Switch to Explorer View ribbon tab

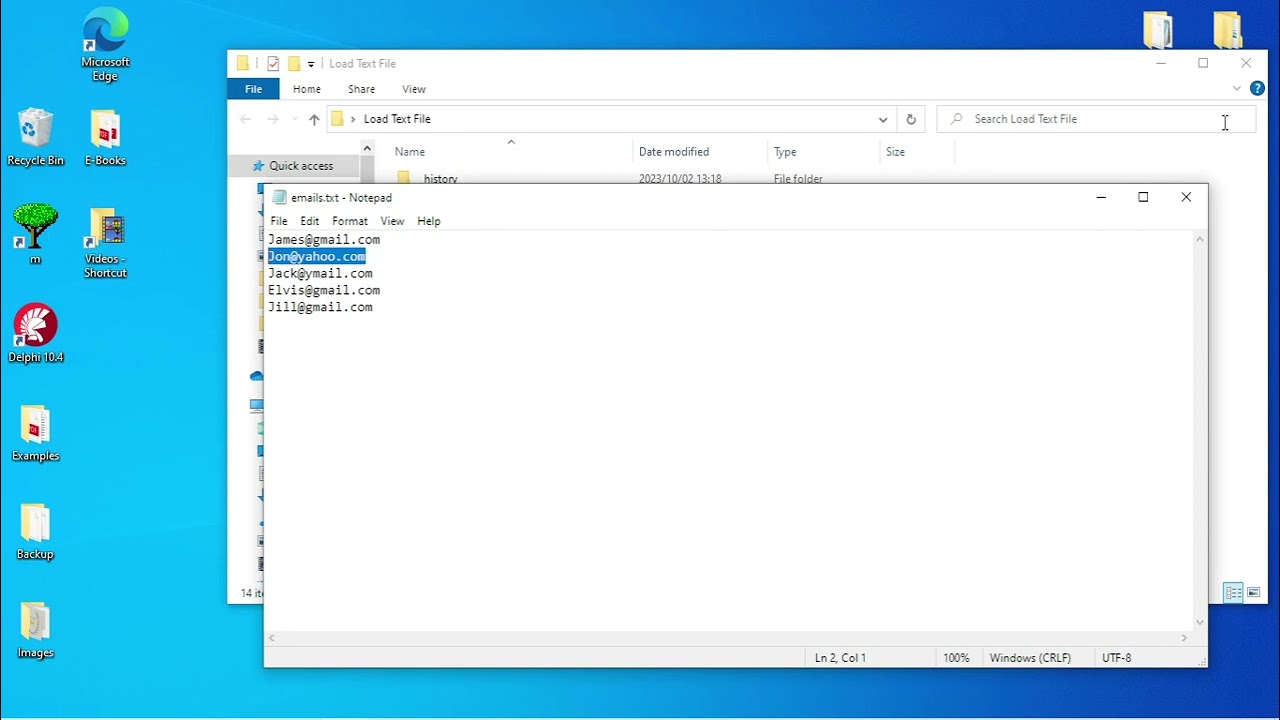click(x=414, y=89)
